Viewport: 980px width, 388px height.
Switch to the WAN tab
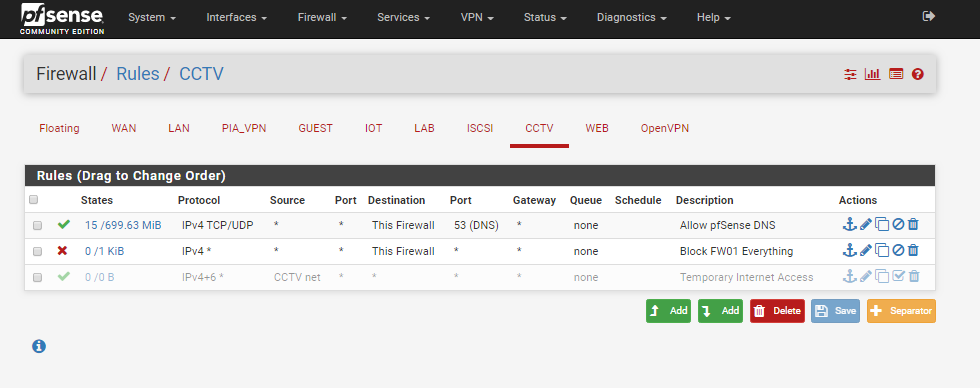124,128
